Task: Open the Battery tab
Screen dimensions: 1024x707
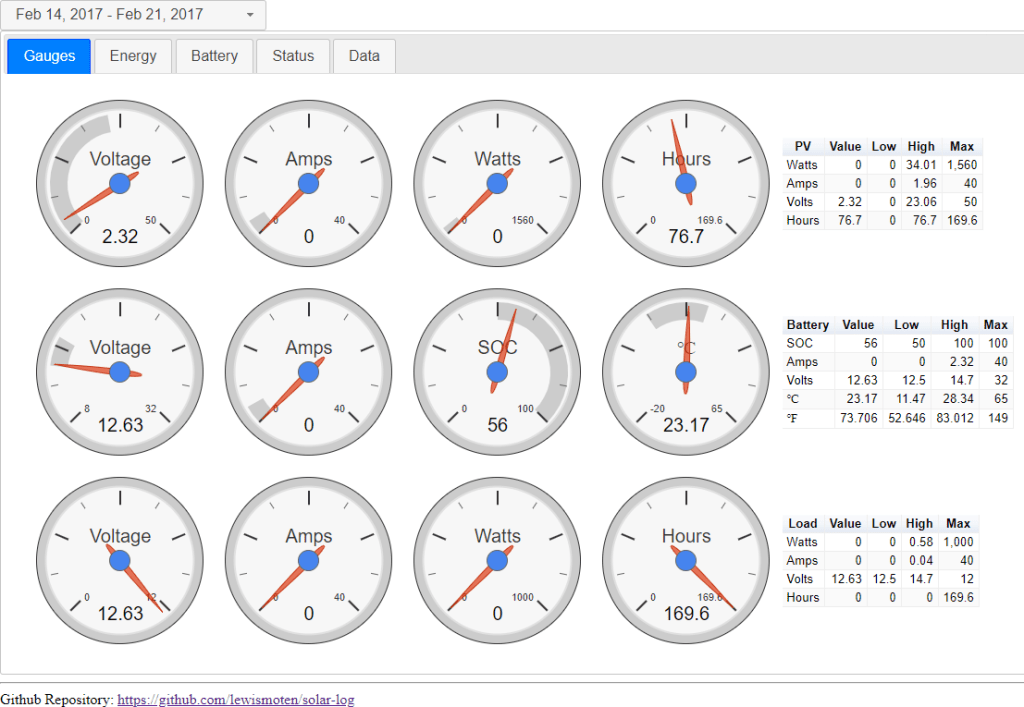Action: click(x=214, y=56)
